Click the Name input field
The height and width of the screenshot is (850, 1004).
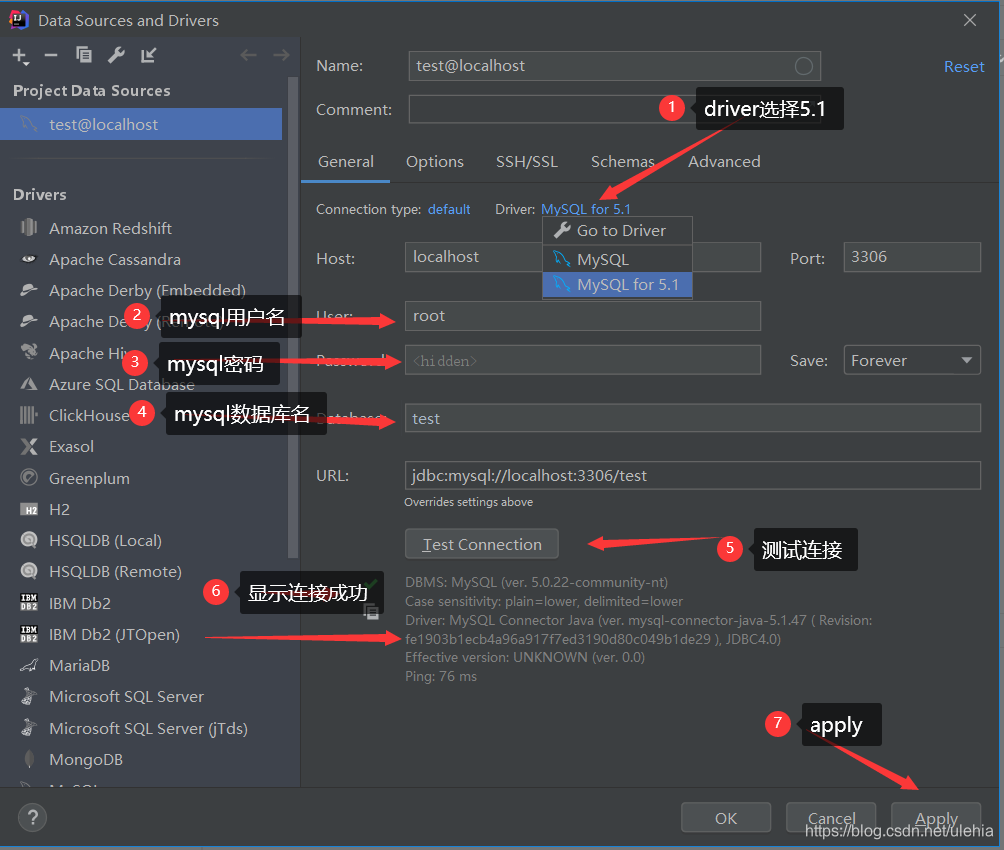[615, 66]
